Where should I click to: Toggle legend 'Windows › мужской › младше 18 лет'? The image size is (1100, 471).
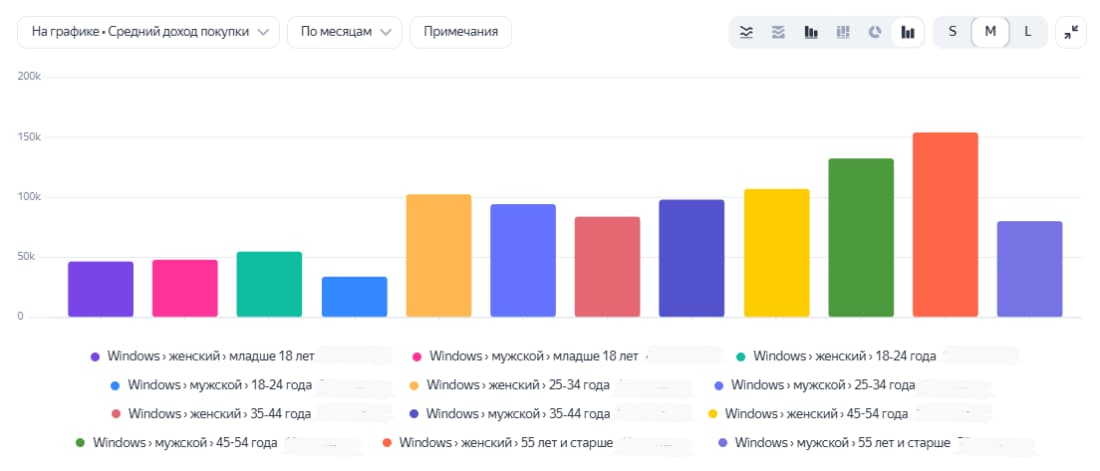(x=525, y=357)
